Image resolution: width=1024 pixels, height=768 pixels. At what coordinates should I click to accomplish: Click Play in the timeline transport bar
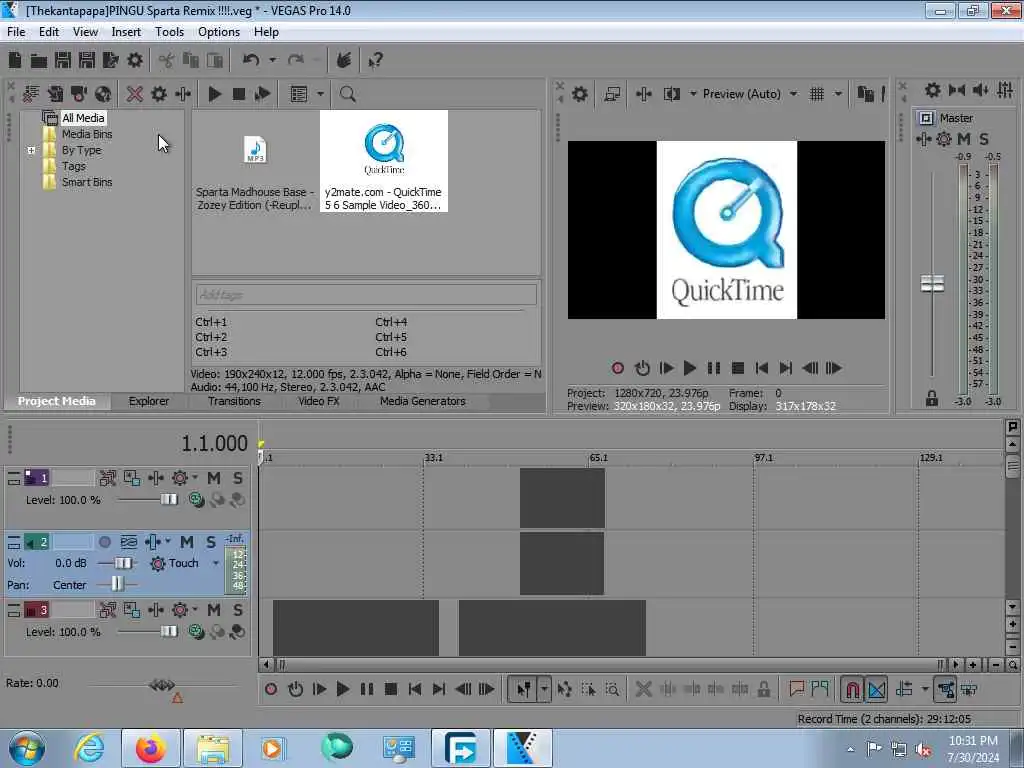pyautogui.click(x=342, y=689)
